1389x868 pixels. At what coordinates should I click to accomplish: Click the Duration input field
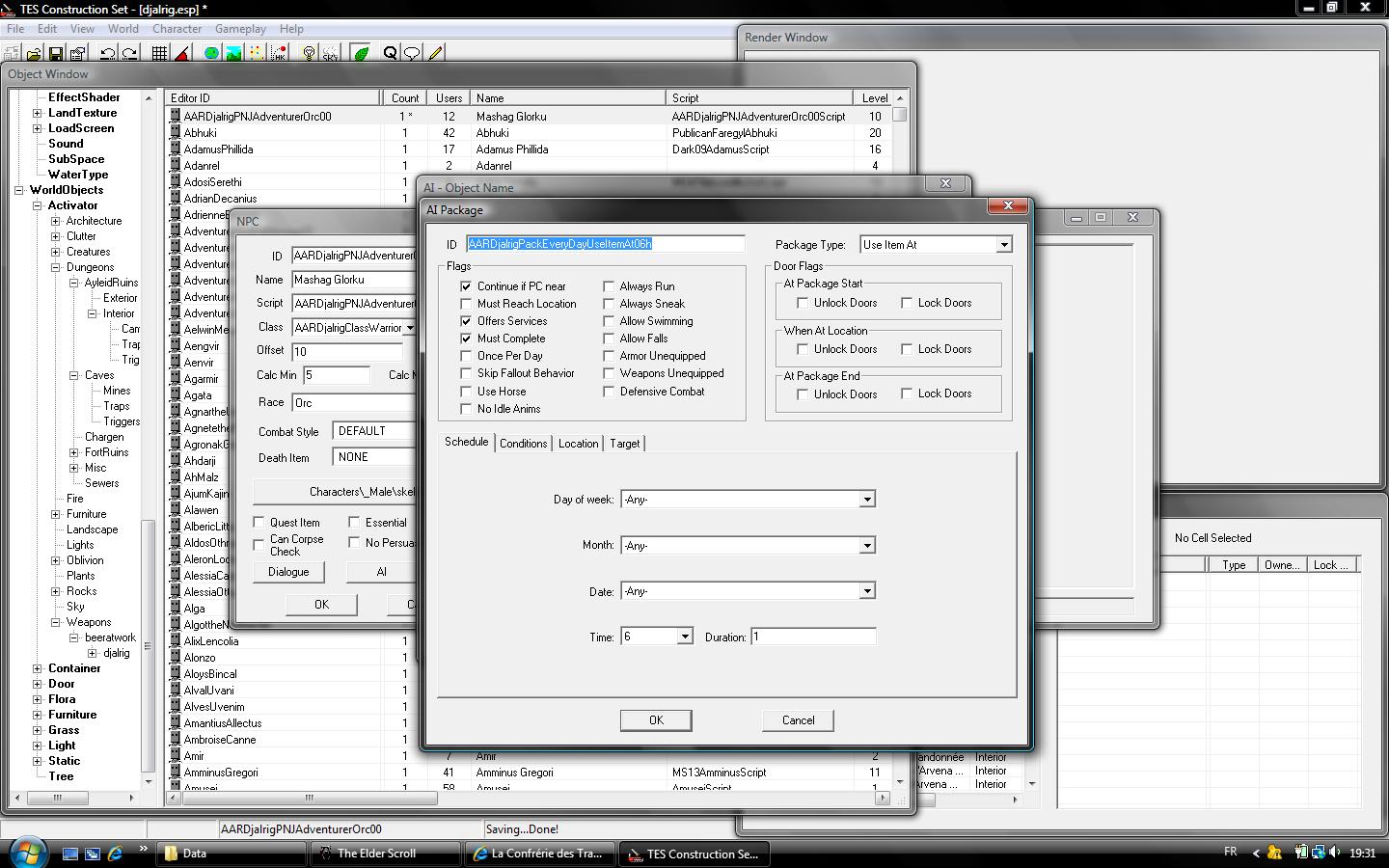pyautogui.click(x=813, y=637)
